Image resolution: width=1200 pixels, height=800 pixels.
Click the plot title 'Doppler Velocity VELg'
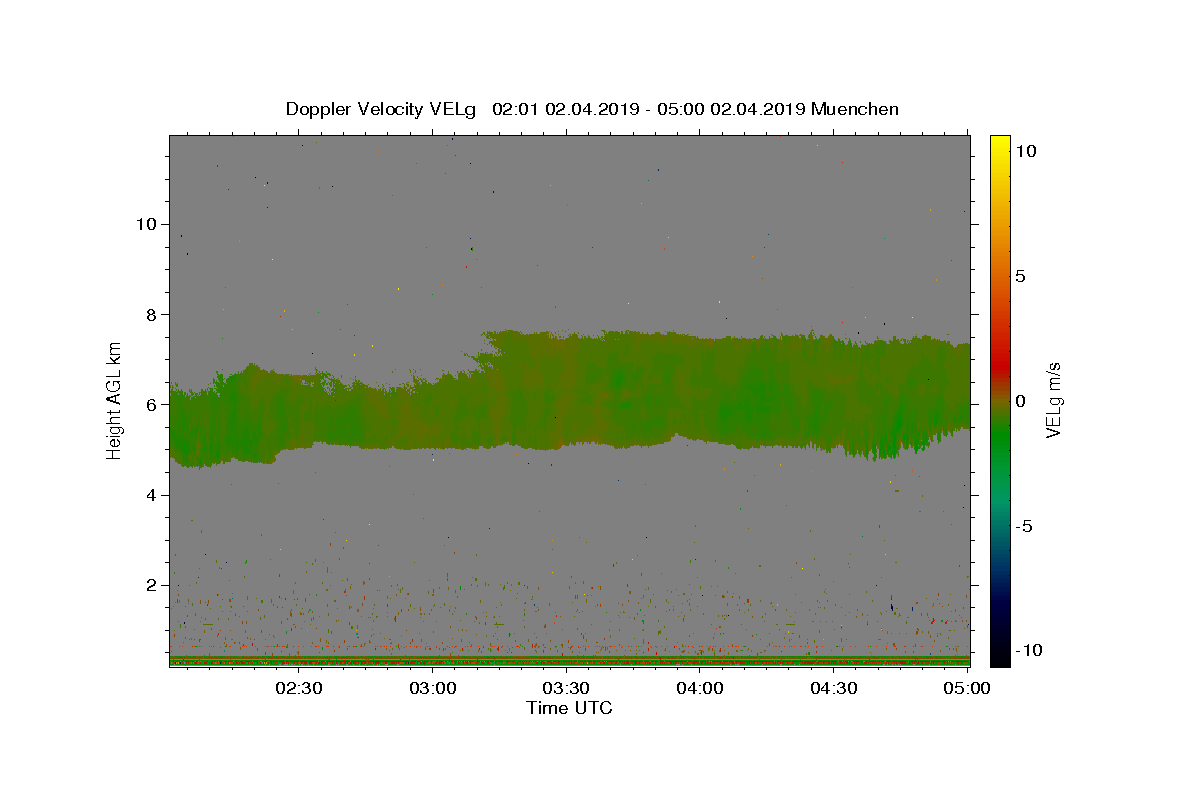381,109
